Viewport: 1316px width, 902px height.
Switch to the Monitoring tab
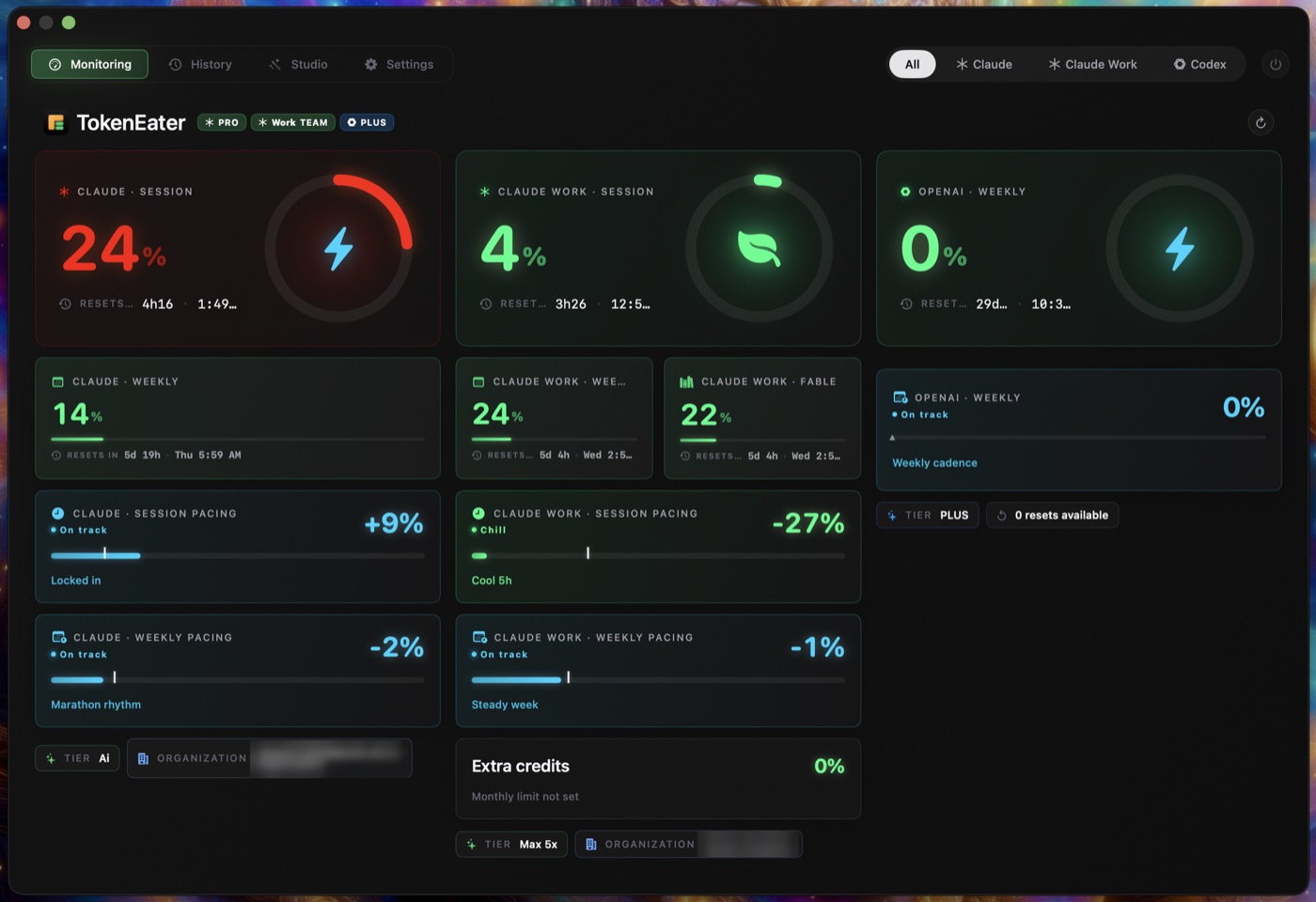coord(89,64)
